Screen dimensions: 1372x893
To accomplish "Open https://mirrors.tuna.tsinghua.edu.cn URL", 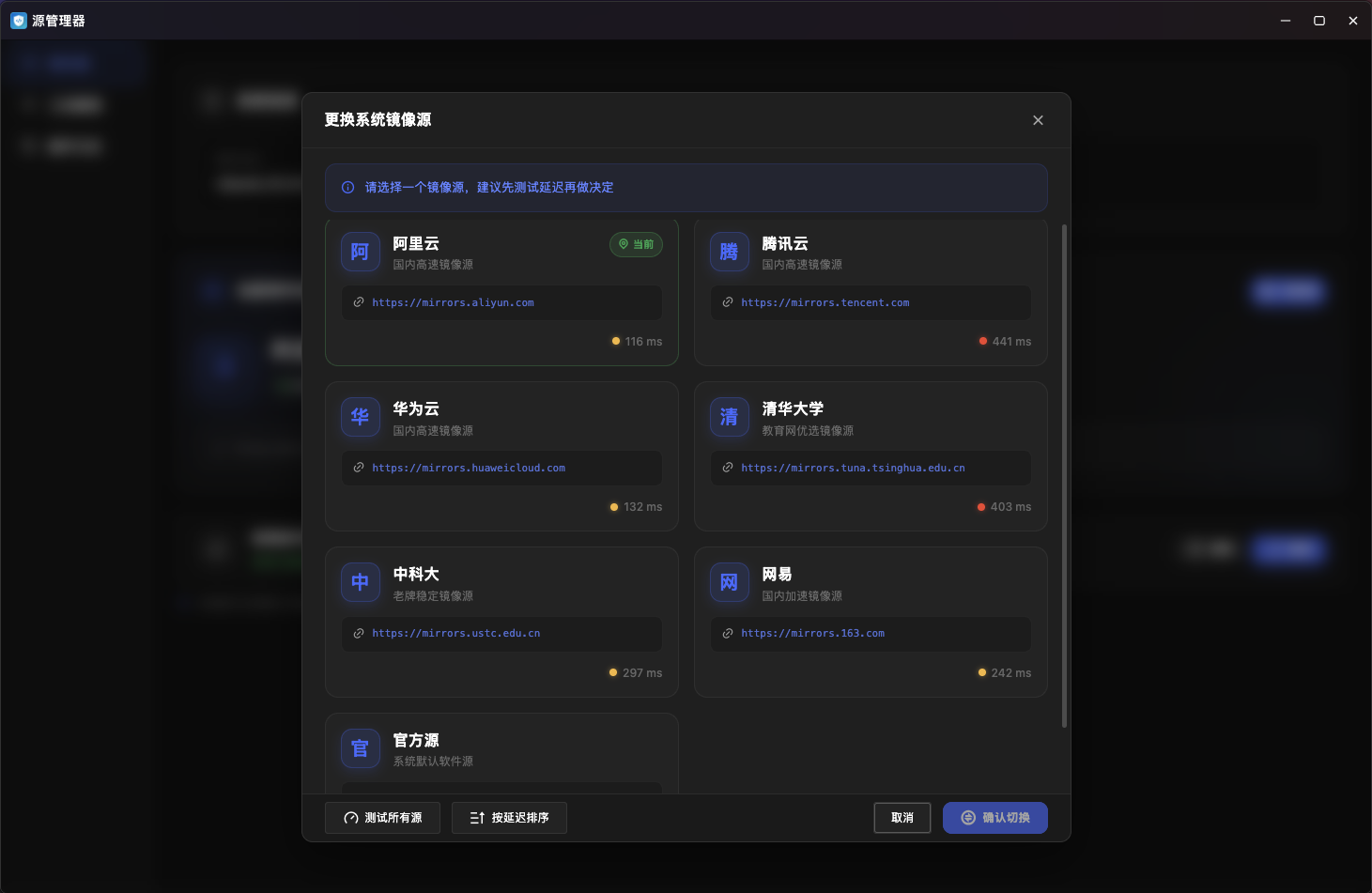I will coord(853,468).
